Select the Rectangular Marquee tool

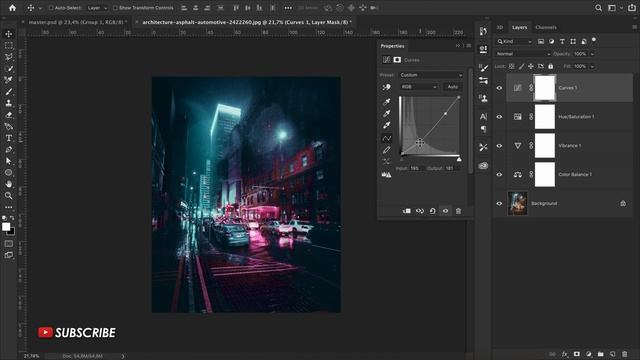[9, 45]
